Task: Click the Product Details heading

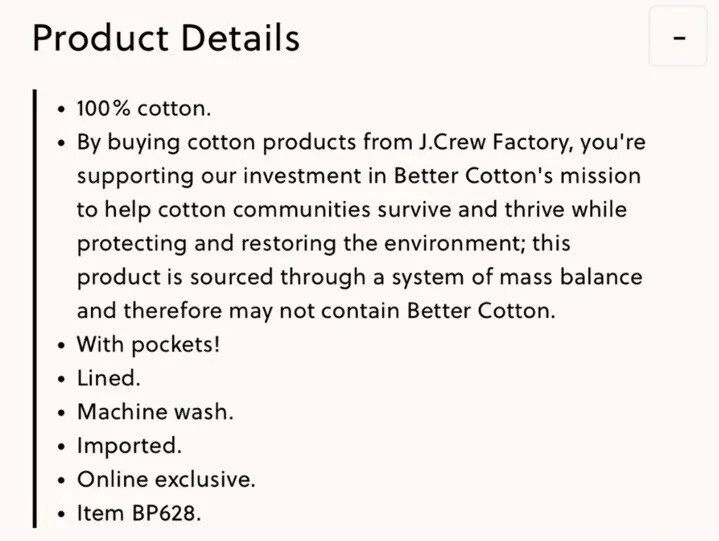Action: click(x=166, y=38)
